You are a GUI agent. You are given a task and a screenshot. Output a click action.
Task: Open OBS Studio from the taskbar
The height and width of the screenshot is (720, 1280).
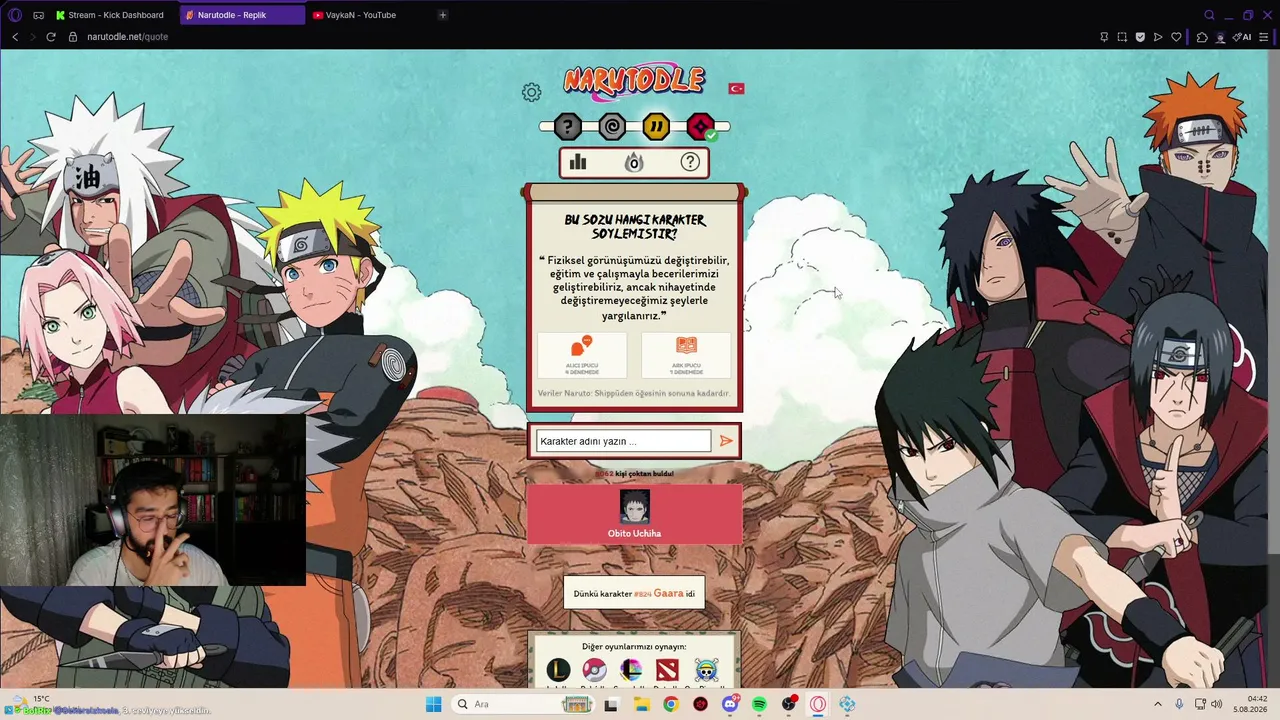[789, 704]
